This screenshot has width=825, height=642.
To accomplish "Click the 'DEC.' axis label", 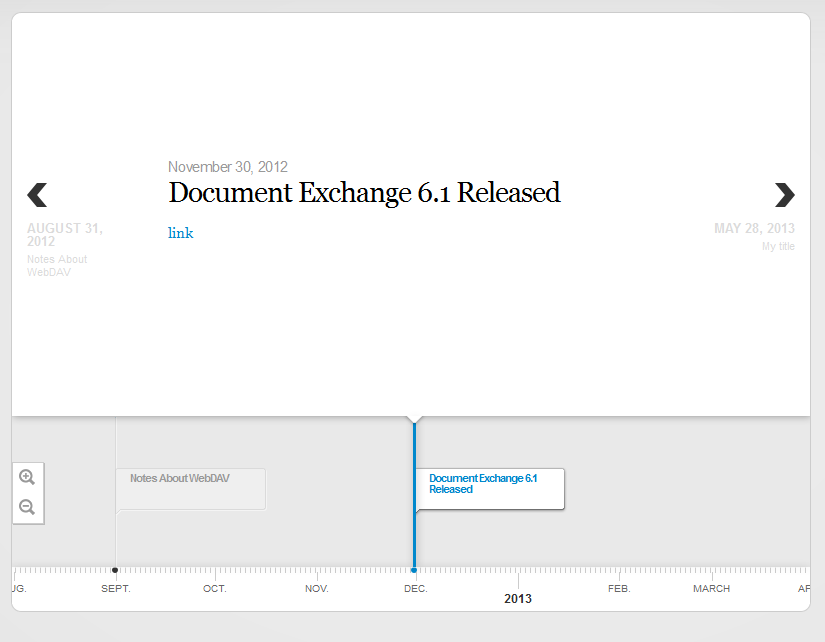I will point(416,589).
